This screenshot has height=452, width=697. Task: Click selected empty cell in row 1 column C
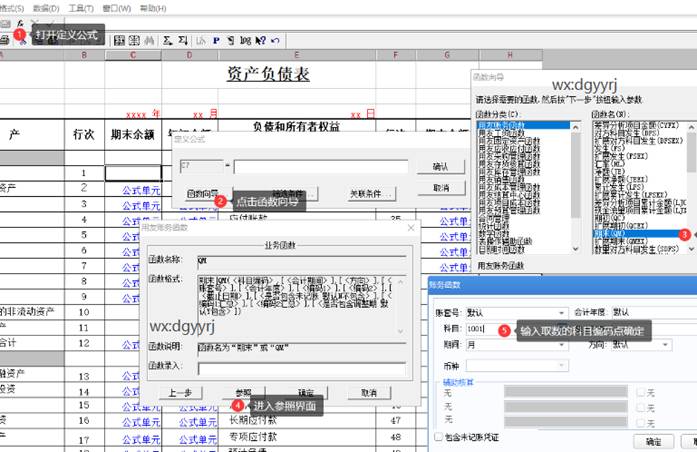point(133,173)
